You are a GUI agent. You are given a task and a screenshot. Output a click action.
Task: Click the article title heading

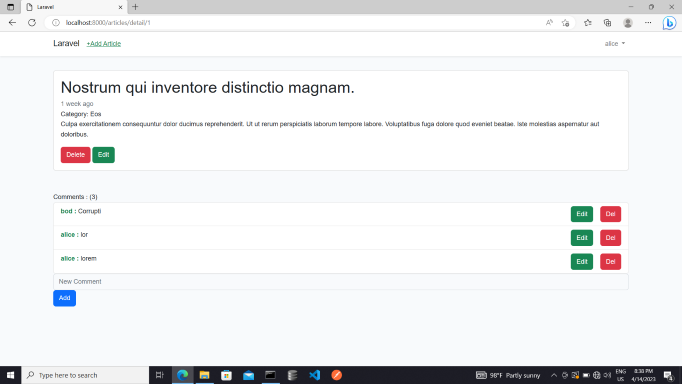207,87
